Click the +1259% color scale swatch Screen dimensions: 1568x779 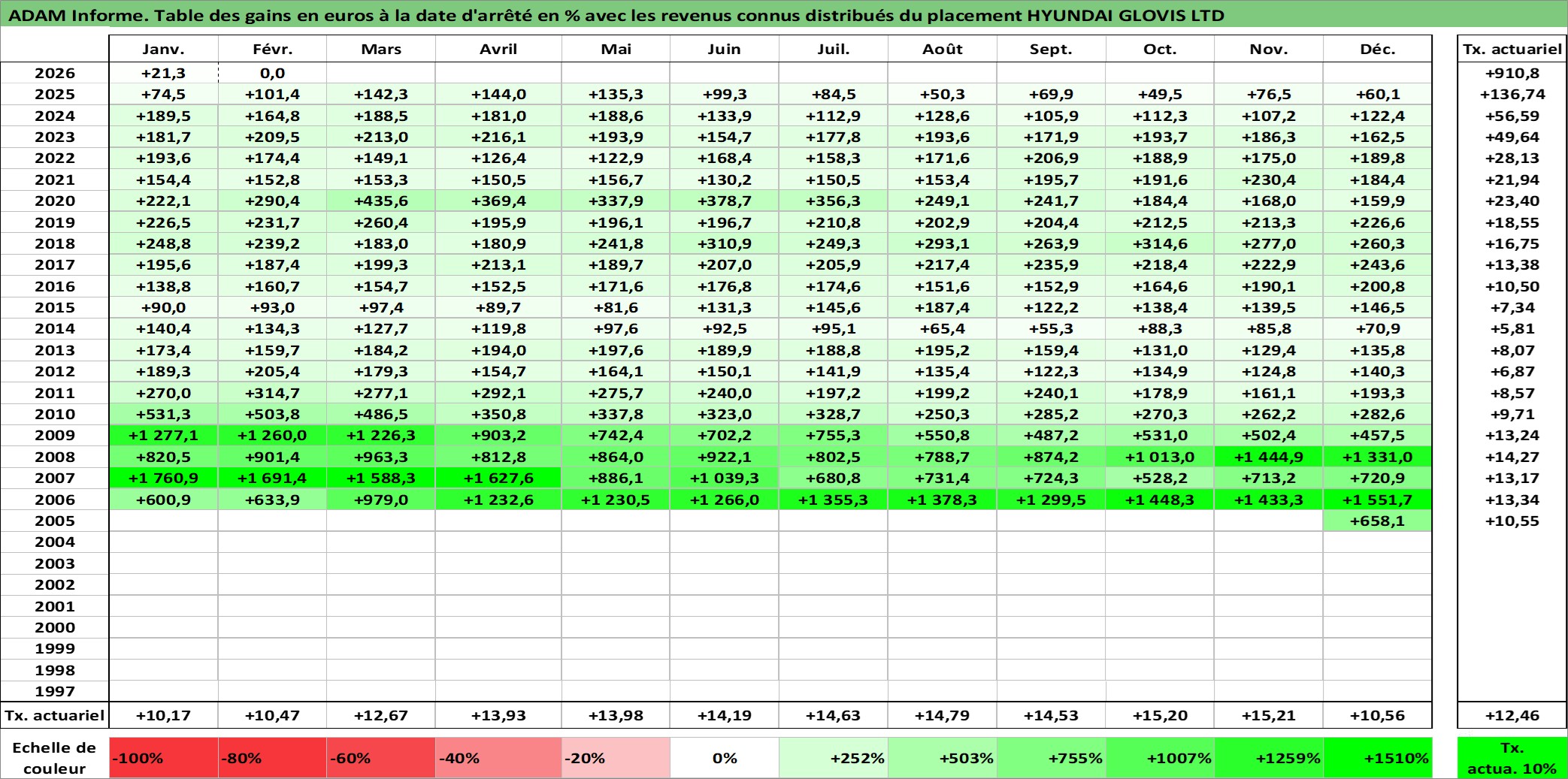pos(1268,758)
